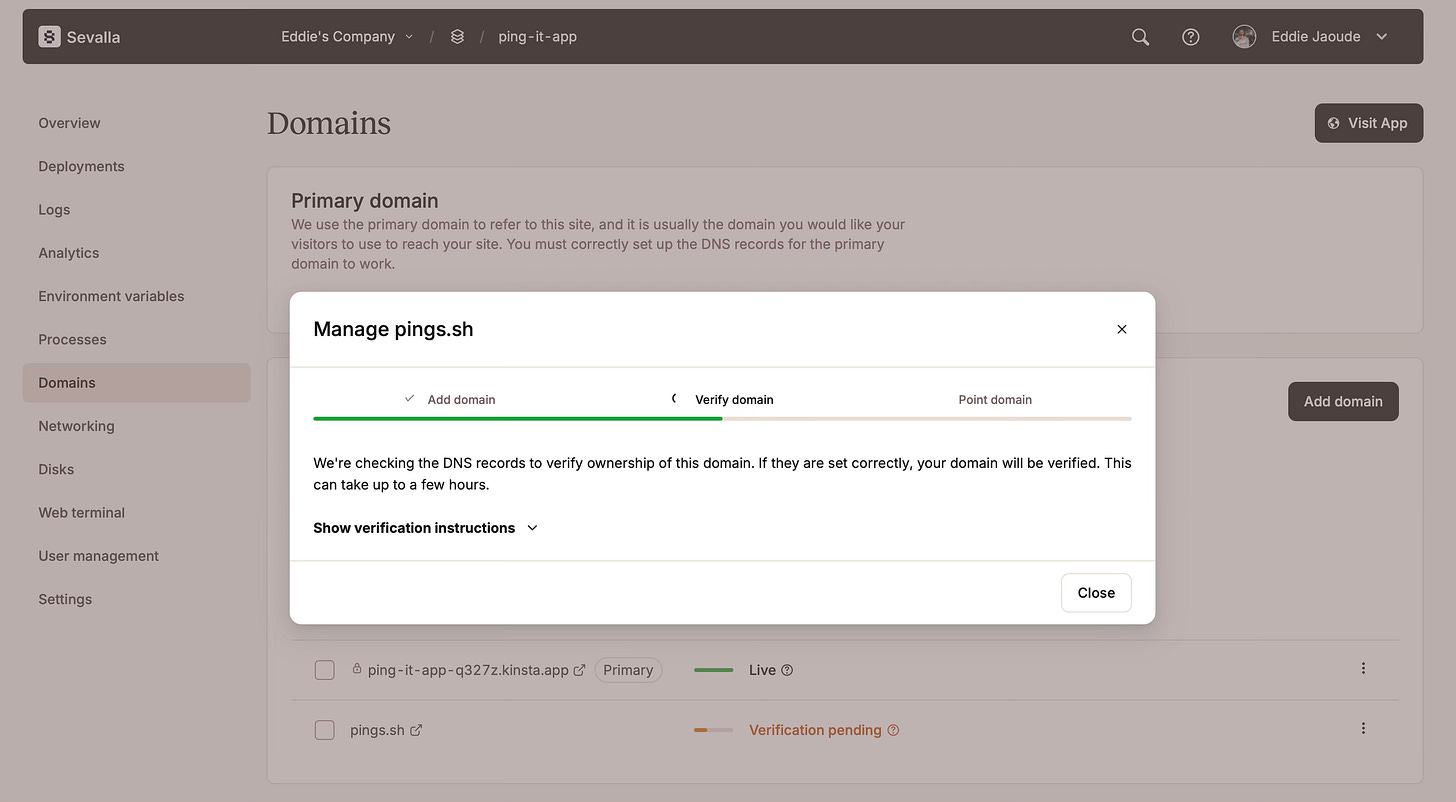Click the ping-it-app breadcrumb link
The height and width of the screenshot is (802, 1456).
(x=538, y=37)
